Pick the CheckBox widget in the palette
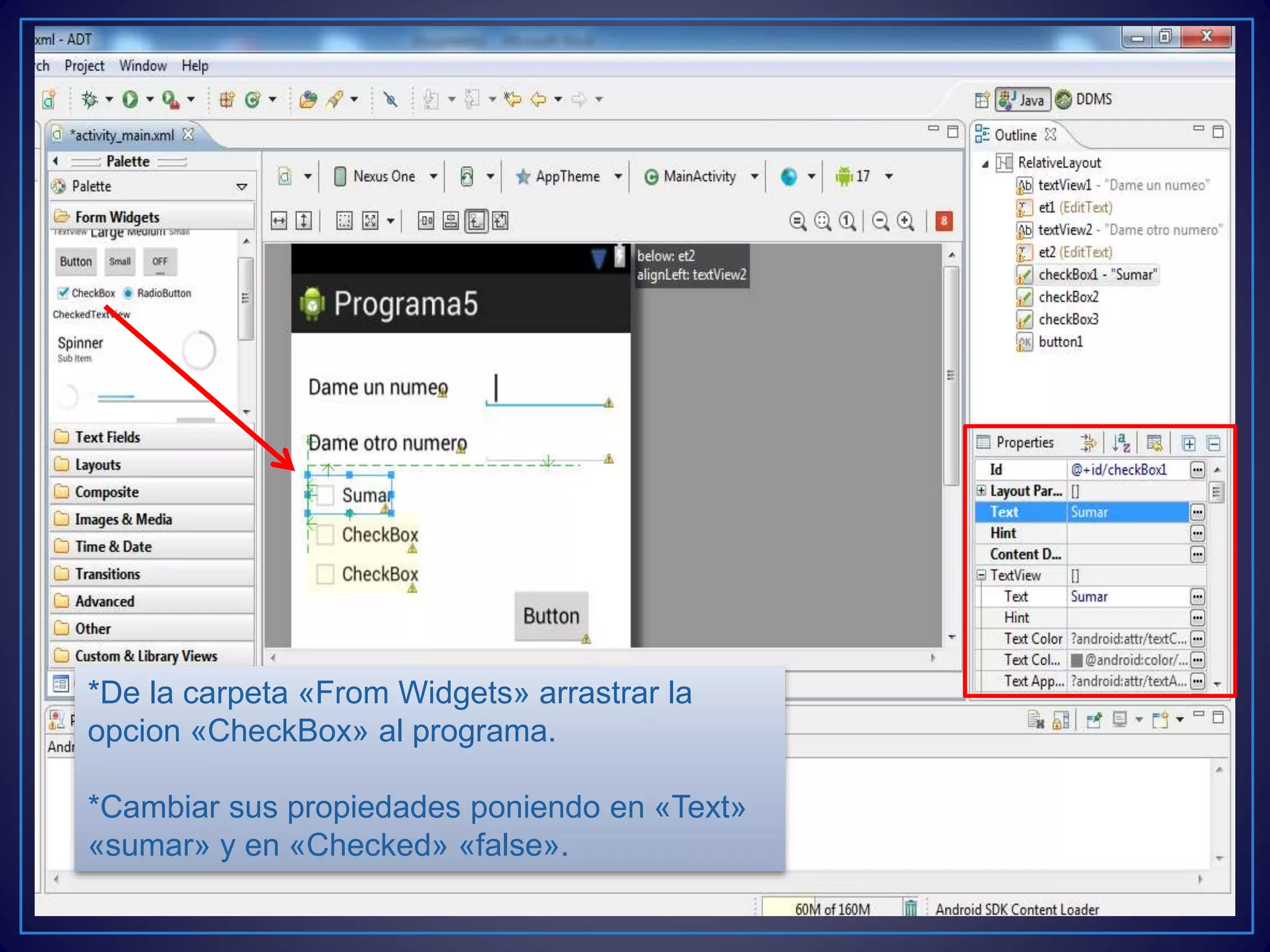This screenshot has width=1270, height=952. tap(86, 293)
